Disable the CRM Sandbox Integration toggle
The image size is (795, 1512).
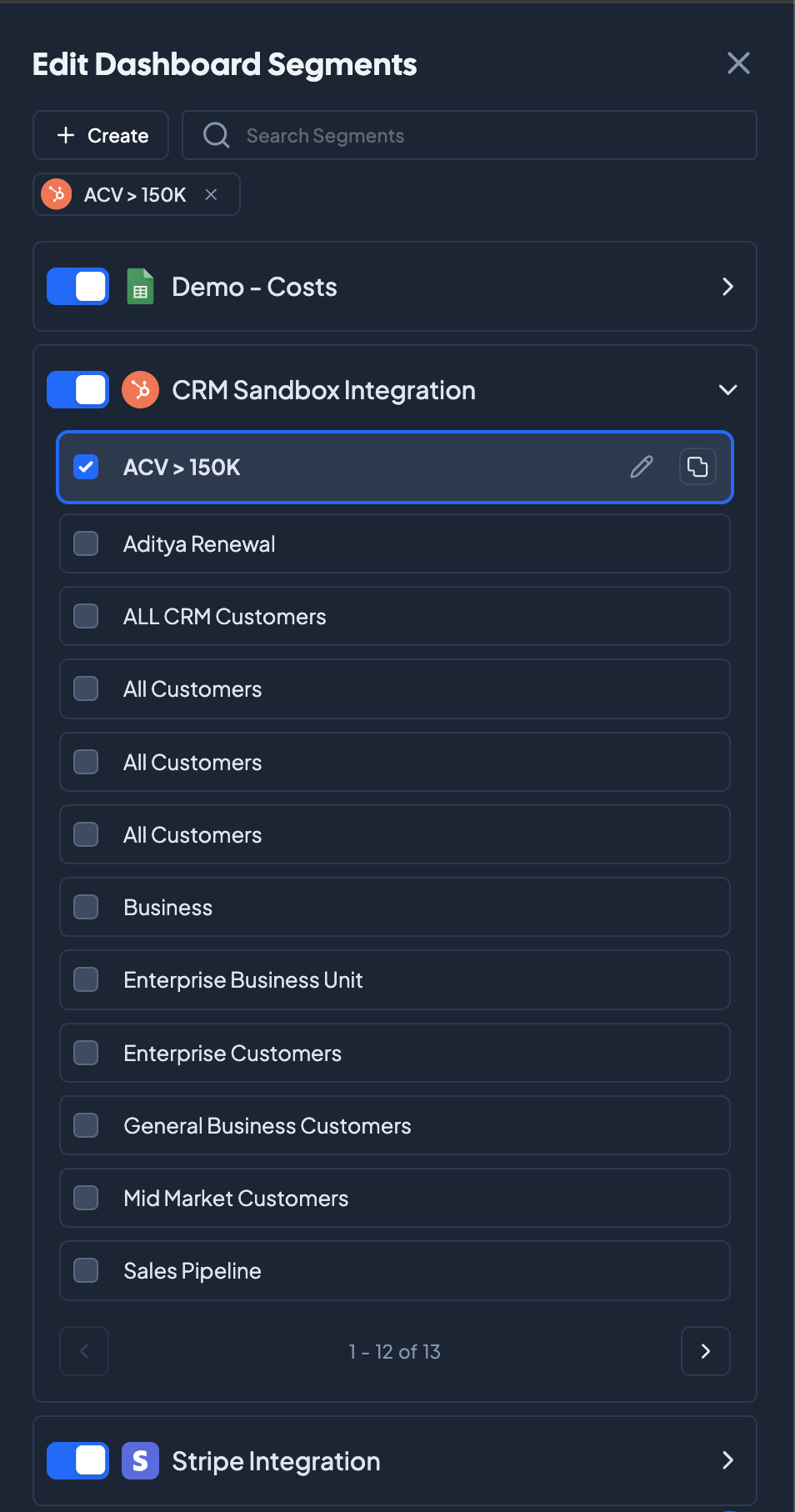coord(77,390)
